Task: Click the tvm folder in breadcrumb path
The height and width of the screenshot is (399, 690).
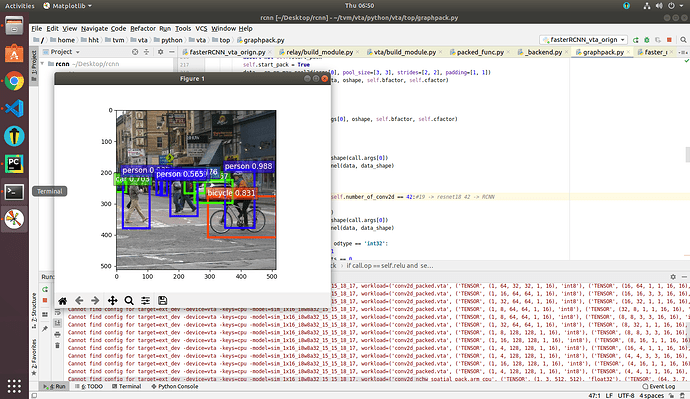Action: (115, 40)
